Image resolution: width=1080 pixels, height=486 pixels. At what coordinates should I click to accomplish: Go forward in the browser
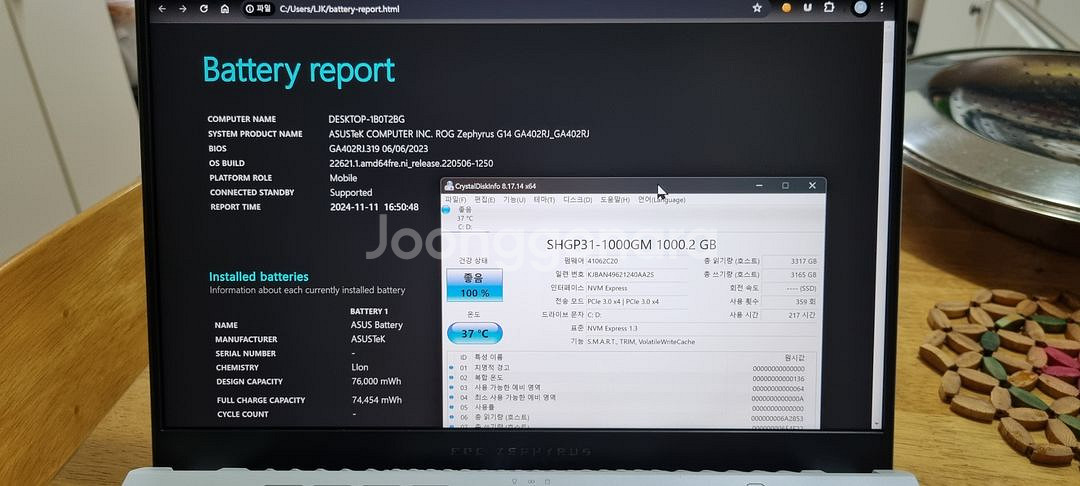coord(183,9)
